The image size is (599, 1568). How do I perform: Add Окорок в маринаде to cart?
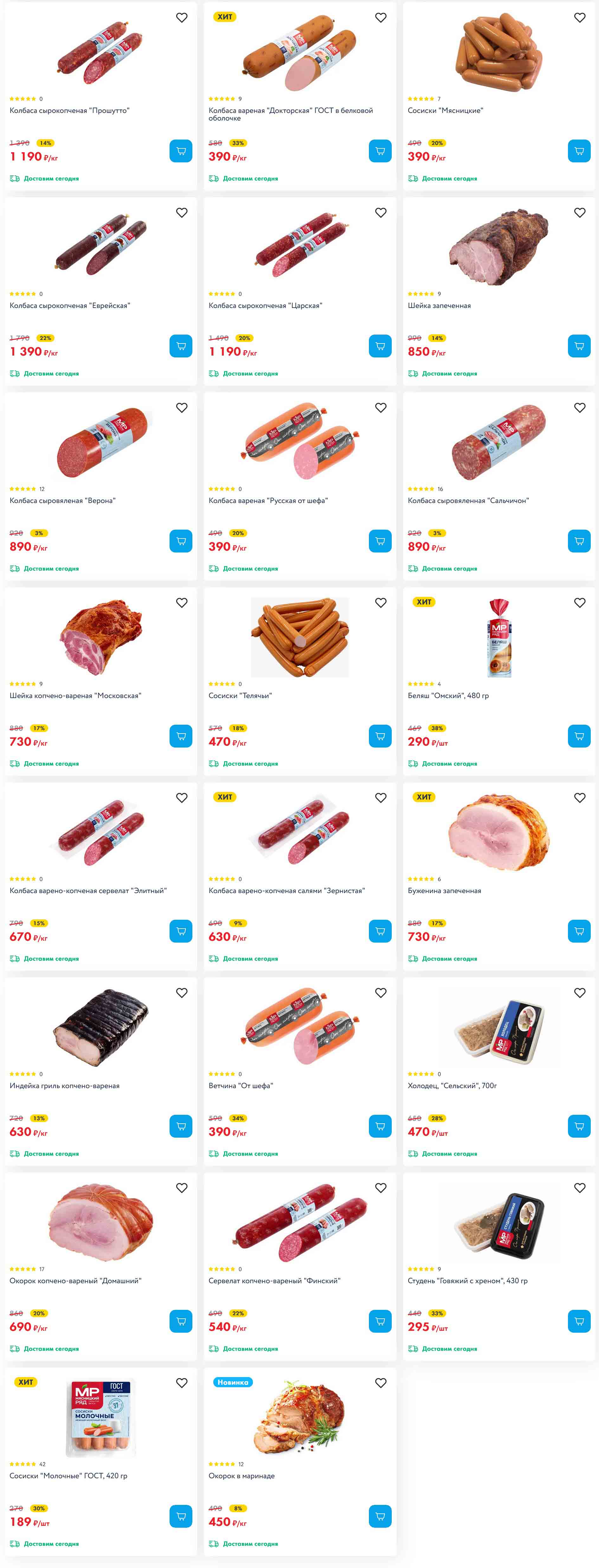pyautogui.click(x=379, y=1516)
